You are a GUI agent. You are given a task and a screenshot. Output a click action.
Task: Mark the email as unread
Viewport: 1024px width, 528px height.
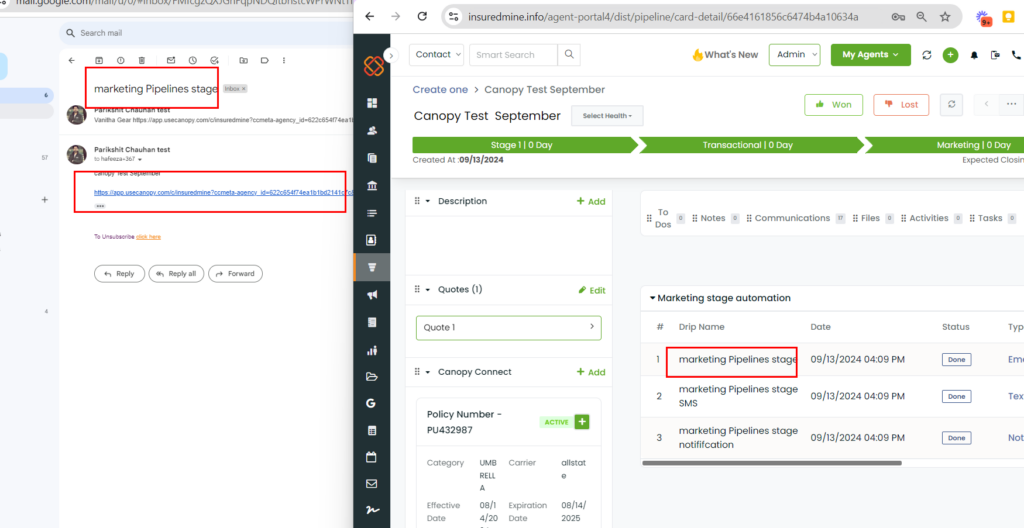click(x=171, y=60)
